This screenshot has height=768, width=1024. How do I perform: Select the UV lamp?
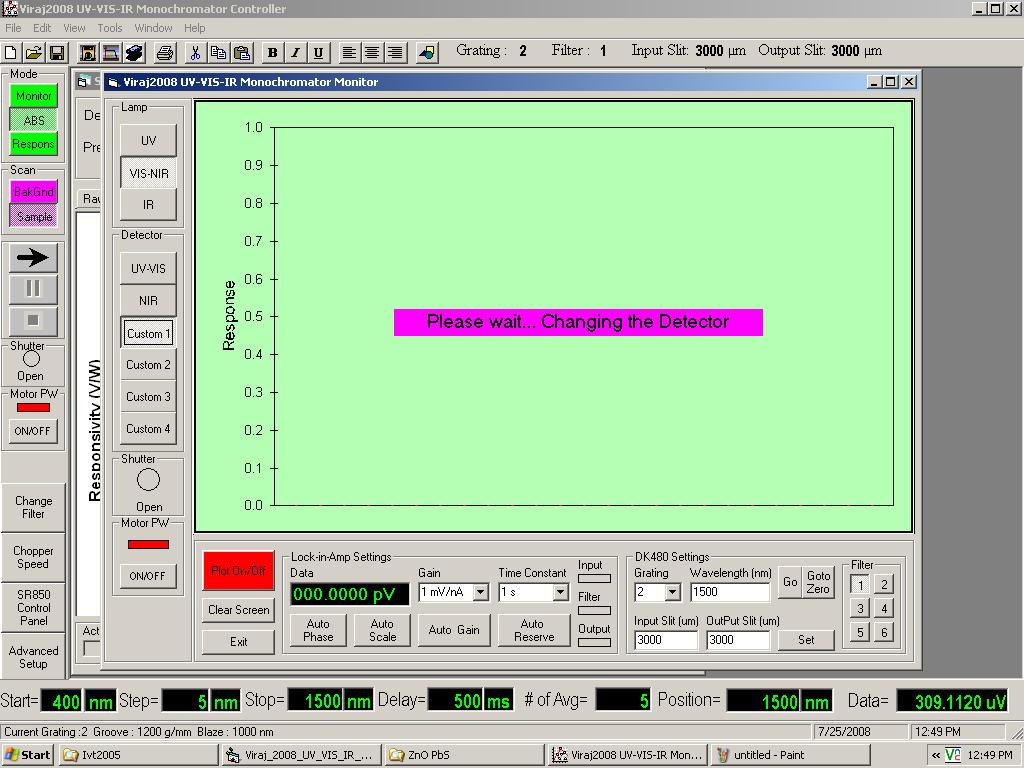coord(148,140)
